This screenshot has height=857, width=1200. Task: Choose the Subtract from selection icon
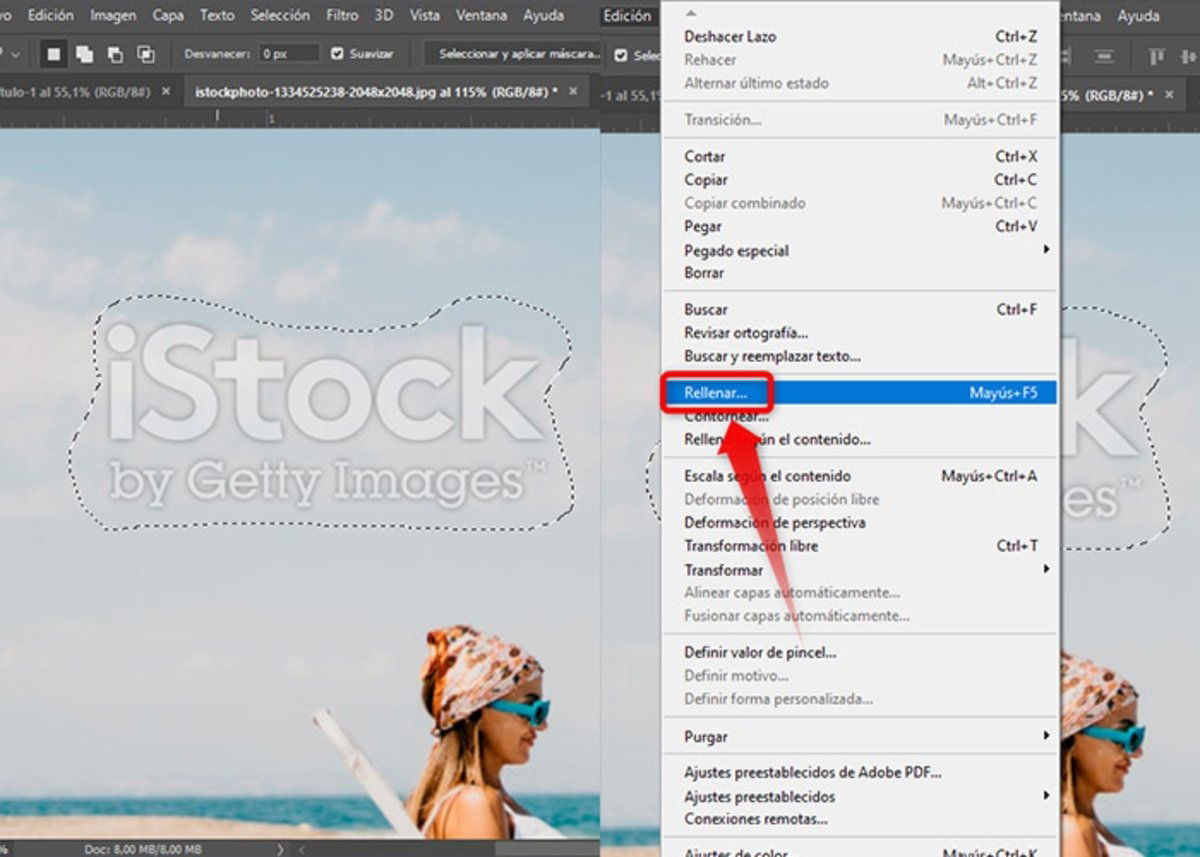click(x=115, y=54)
